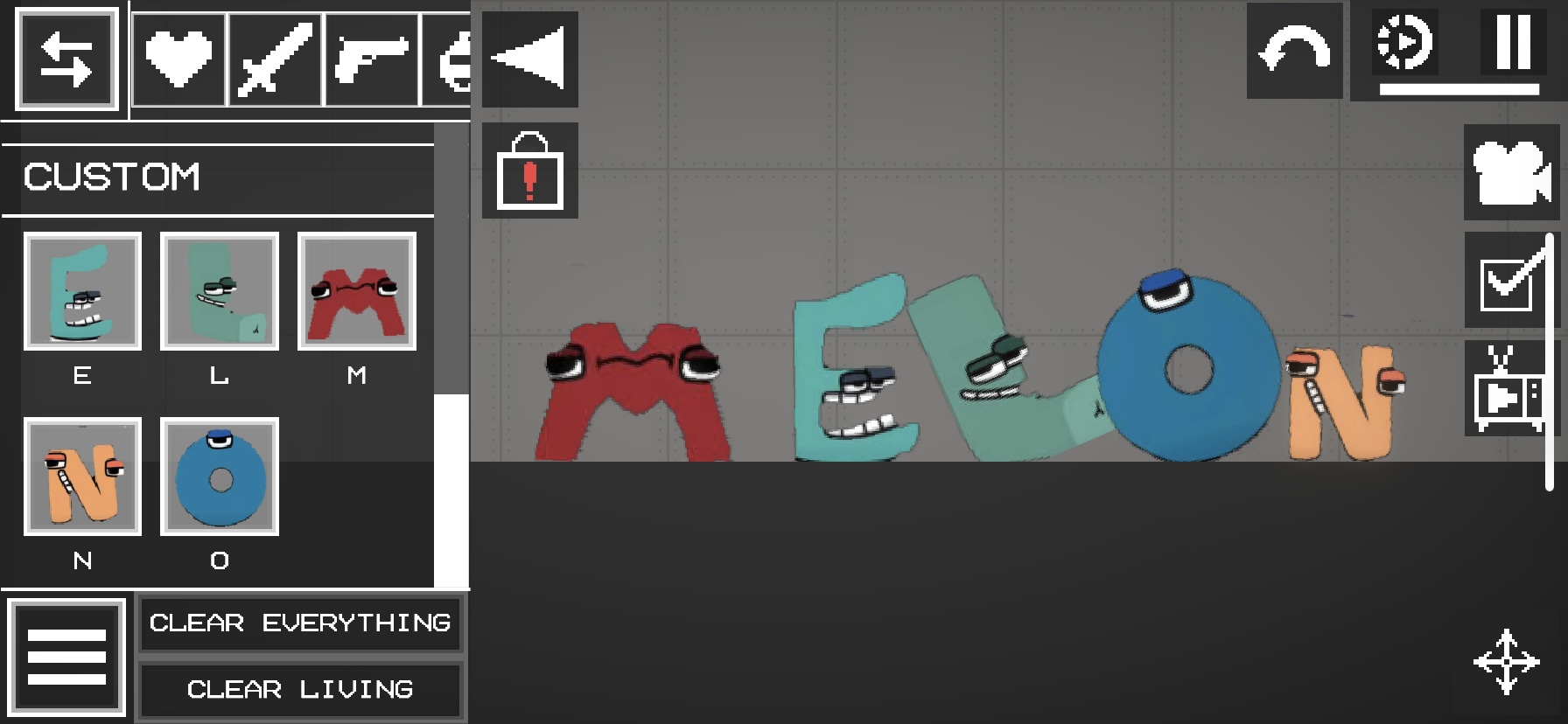The width and height of the screenshot is (1568, 724).
Task: Click the Custom category header
Action: [218, 178]
